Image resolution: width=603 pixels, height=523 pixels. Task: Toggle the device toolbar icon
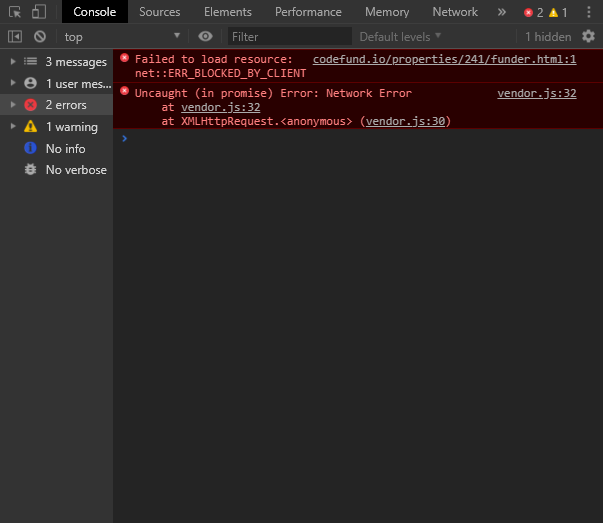click(38, 12)
